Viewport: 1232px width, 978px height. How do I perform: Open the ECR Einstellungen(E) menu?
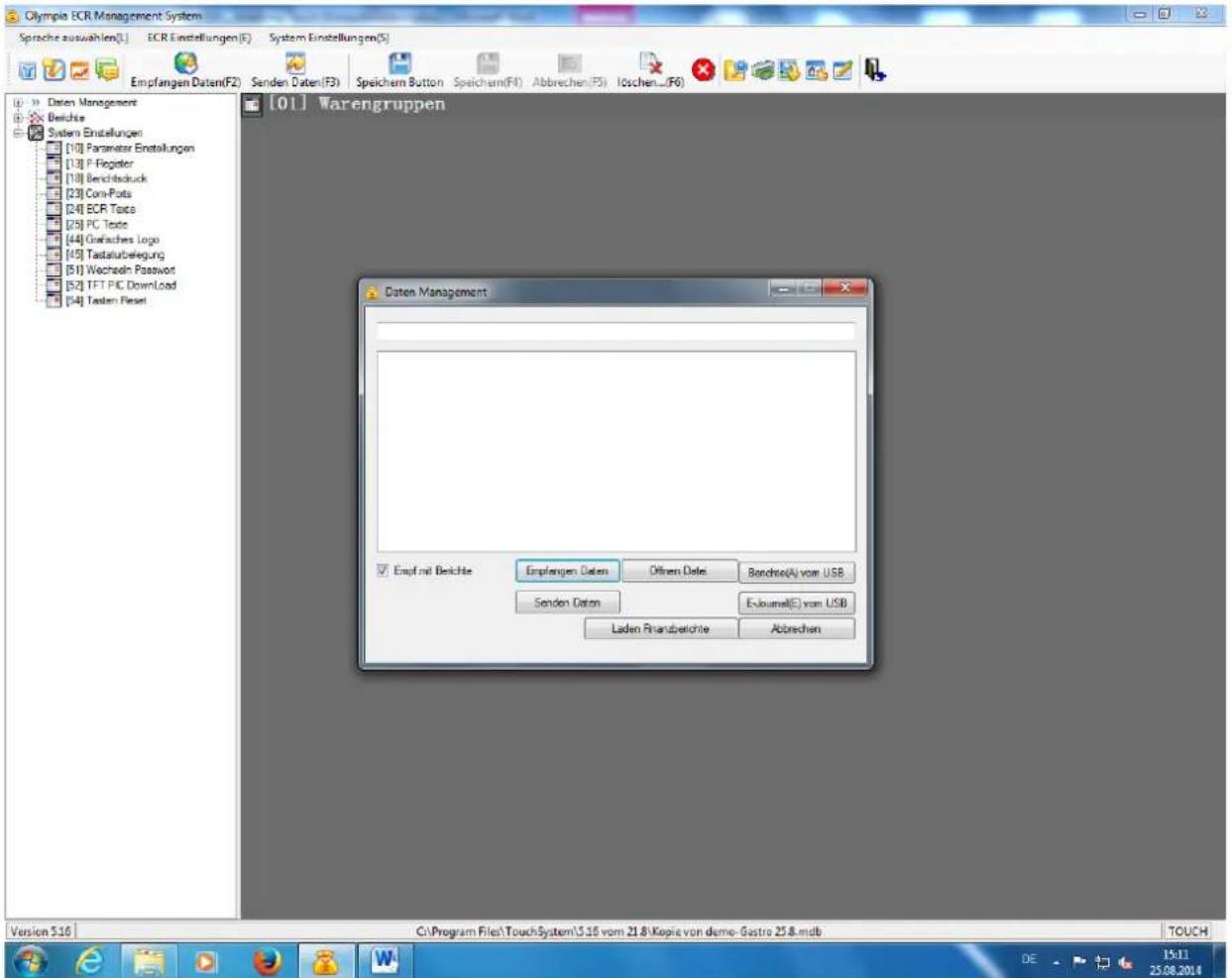tap(198, 38)
